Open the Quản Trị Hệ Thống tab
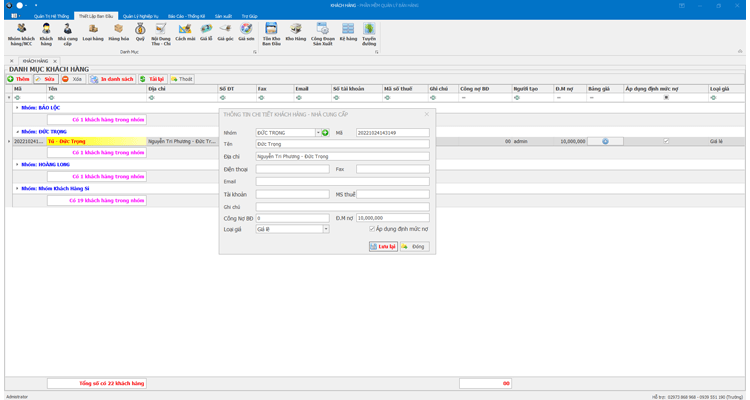The image size is (750, 400). click(51, 16)
